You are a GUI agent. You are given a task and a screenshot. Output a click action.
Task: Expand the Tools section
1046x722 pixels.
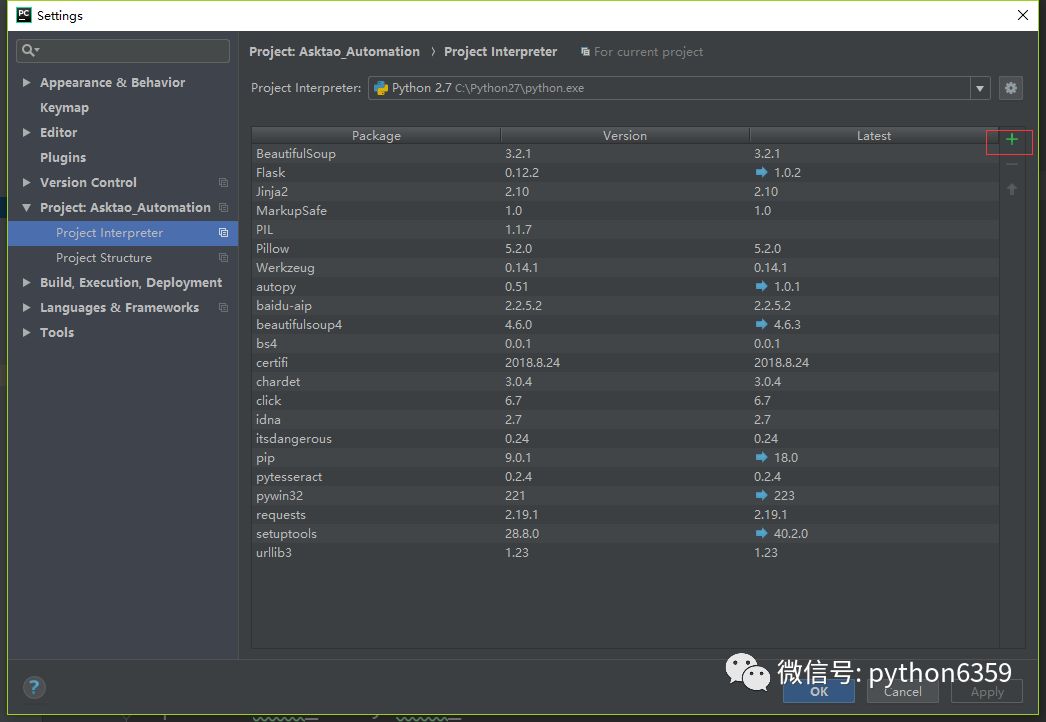[x=27, y=332]
